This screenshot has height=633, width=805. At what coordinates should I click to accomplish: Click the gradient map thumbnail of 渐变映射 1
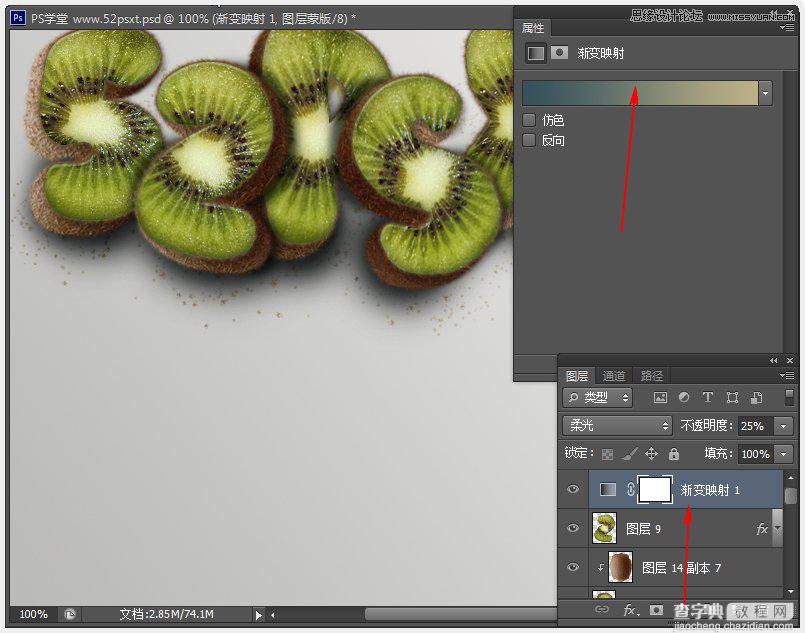click(607, 489)
